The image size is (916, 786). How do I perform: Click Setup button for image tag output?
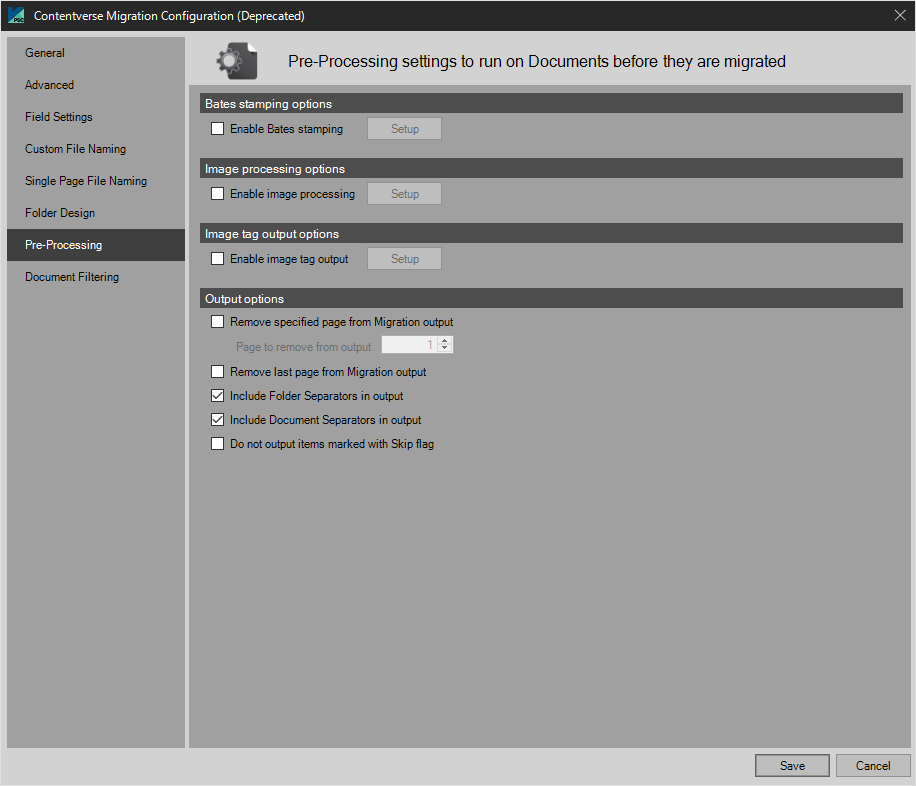404,258
